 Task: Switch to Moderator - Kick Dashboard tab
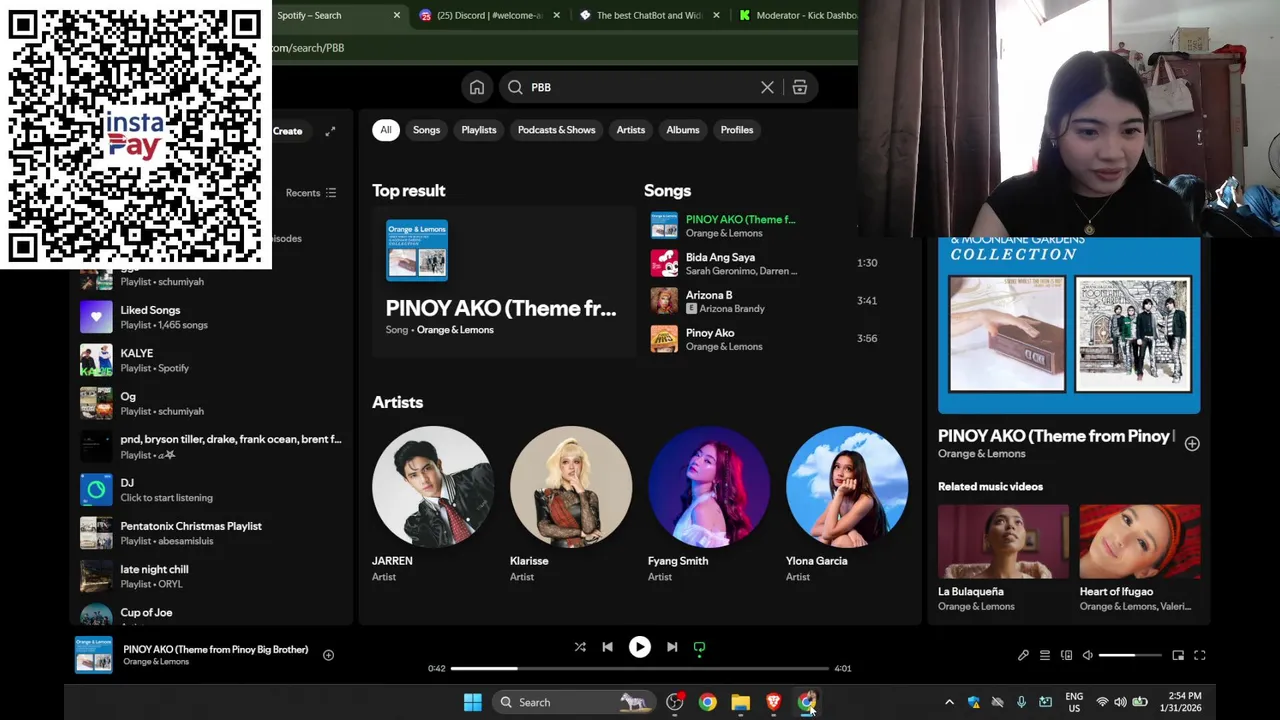tap(797, 15)
